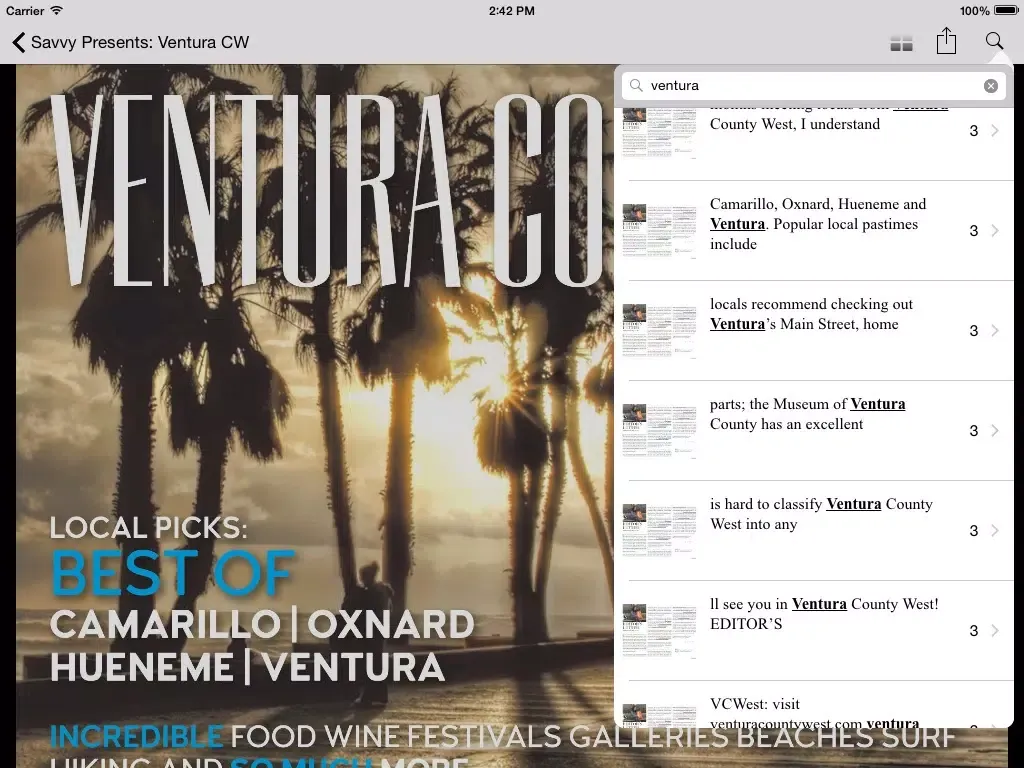Tap chevron on 'Main Street, home' row
Image resolution: width=1024 pixels, height=768 pixels.
(x=995, y=330)
